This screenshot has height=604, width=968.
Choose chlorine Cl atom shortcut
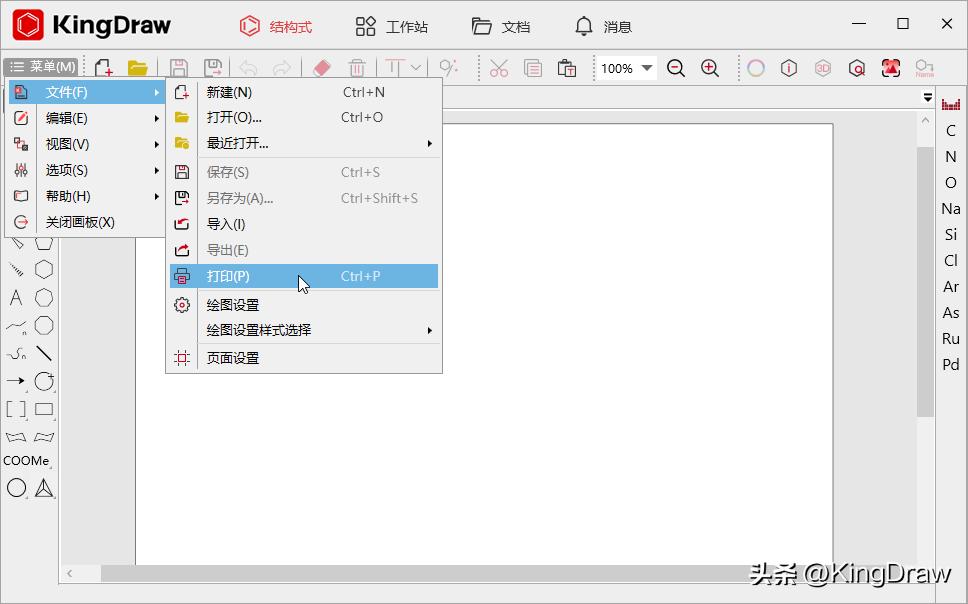click(x=950, y=260)
